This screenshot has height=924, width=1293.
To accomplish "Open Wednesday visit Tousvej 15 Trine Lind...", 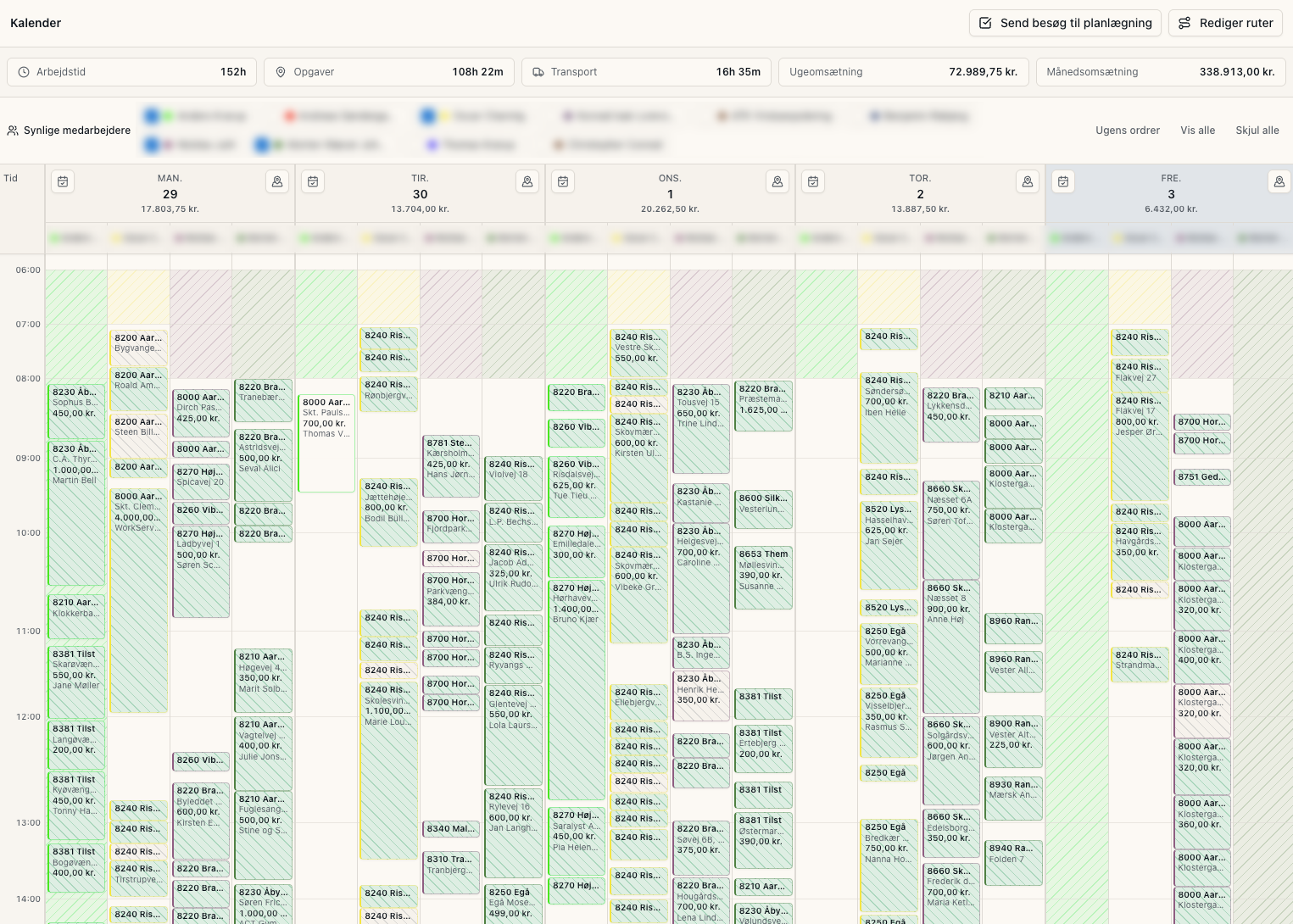I will pyautogui.click(x=701, y=429).
